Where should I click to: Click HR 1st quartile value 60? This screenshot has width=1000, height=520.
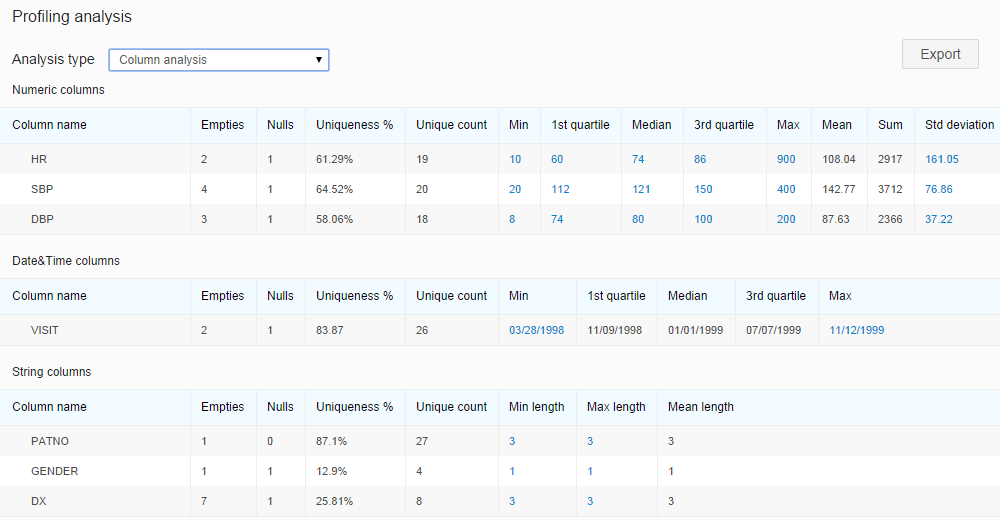[x=557, y=159]
